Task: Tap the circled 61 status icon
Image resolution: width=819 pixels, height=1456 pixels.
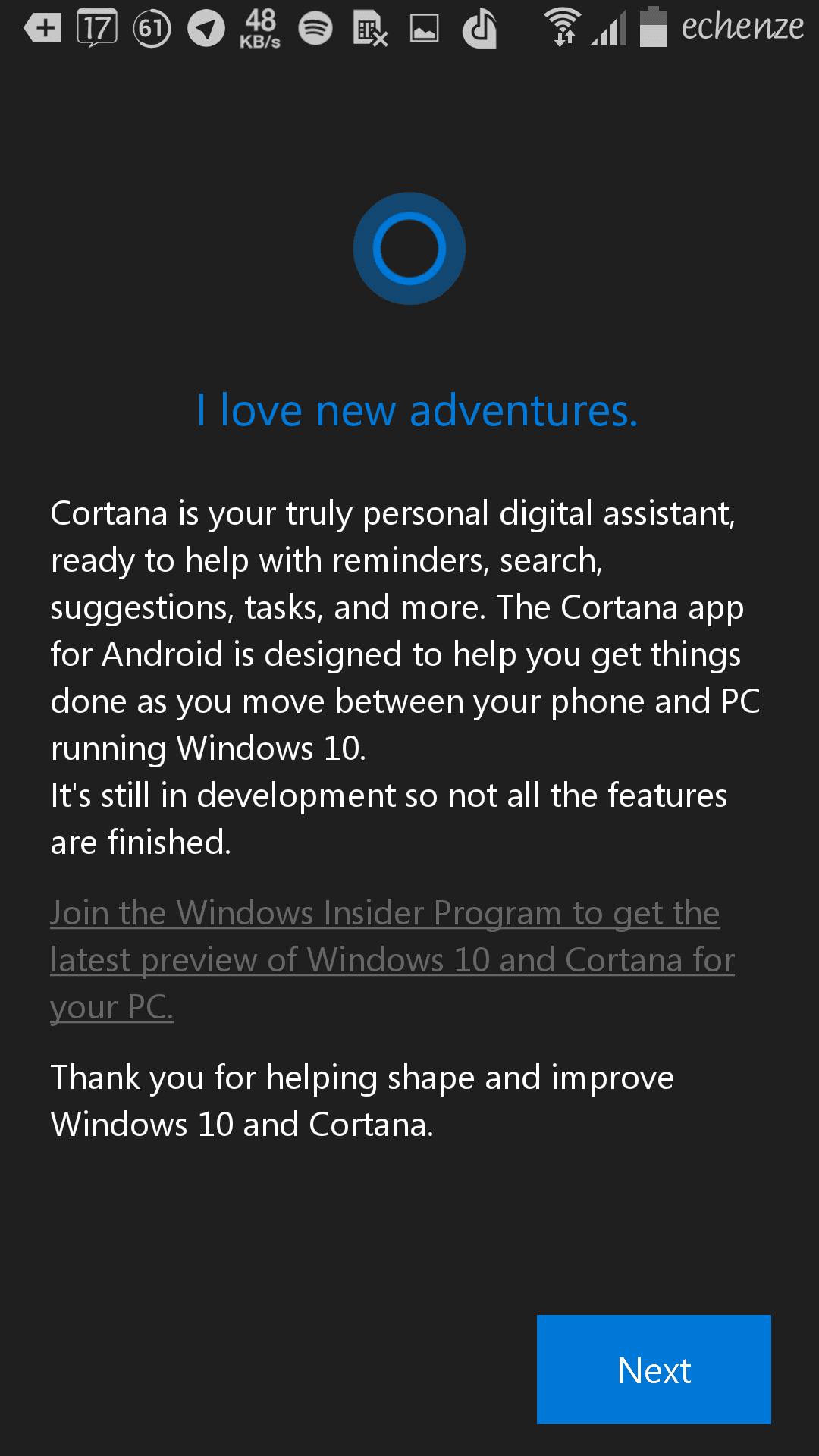Action: pos(152,29)
